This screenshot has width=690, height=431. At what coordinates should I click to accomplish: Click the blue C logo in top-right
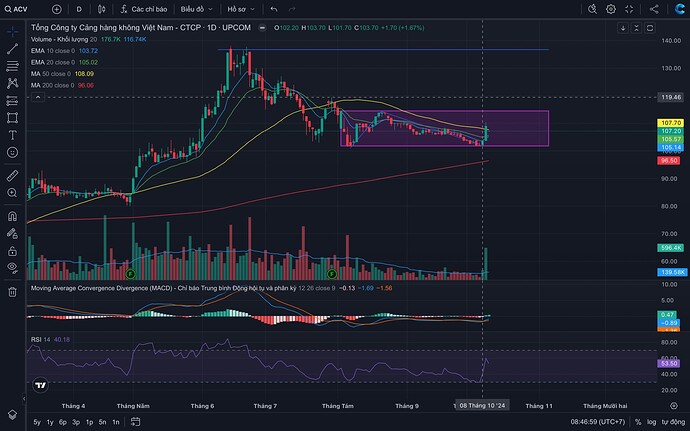[x=679, y=9]
